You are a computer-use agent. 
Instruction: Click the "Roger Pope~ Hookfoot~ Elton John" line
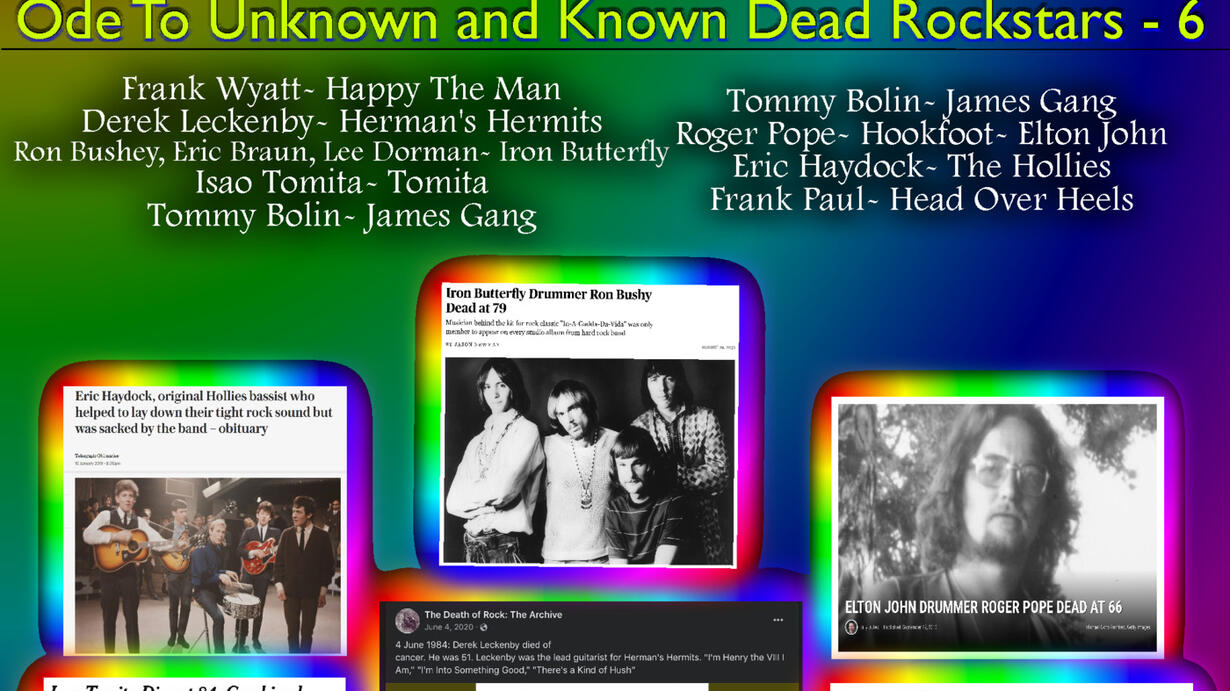point(921,134)
